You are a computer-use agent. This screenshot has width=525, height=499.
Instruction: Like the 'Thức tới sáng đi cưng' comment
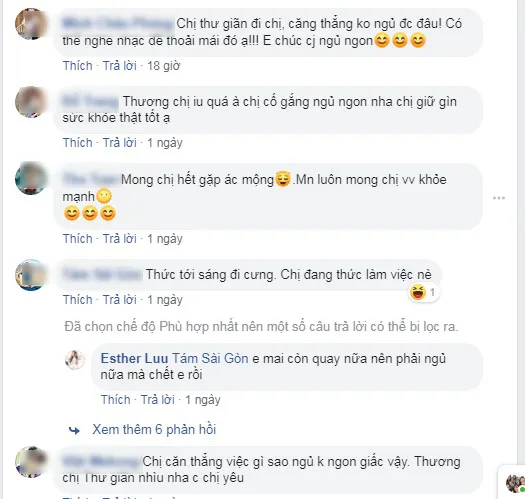[x=78, y=299]
